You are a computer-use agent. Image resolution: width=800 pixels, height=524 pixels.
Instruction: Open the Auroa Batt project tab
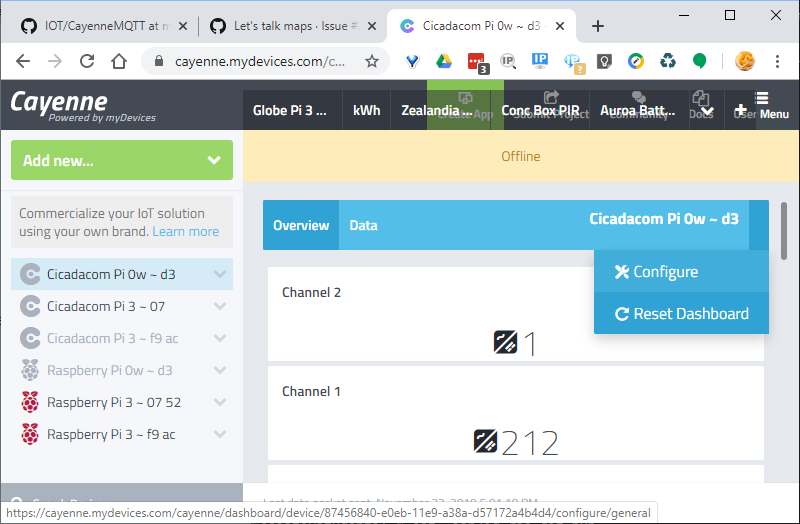pos(639,110)
